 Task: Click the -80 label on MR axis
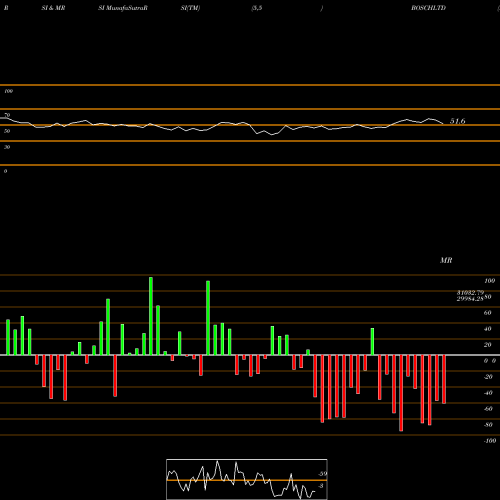click(x=488, y=425)
